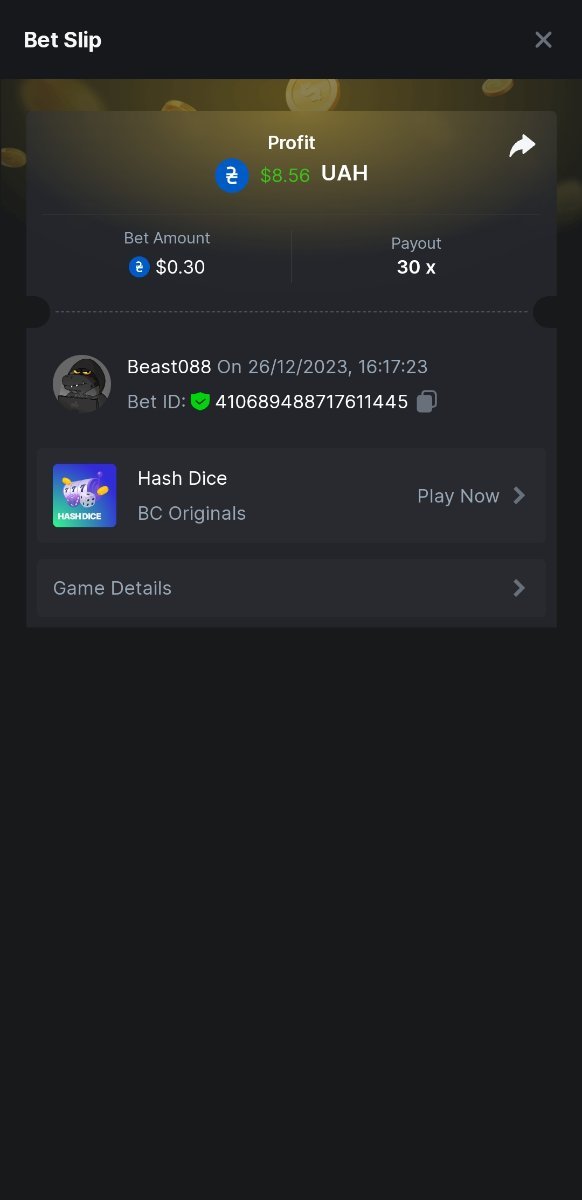Click the $8.56 profit amount
This screenshot has height=1200, width=582.
(x=285, y=175)
